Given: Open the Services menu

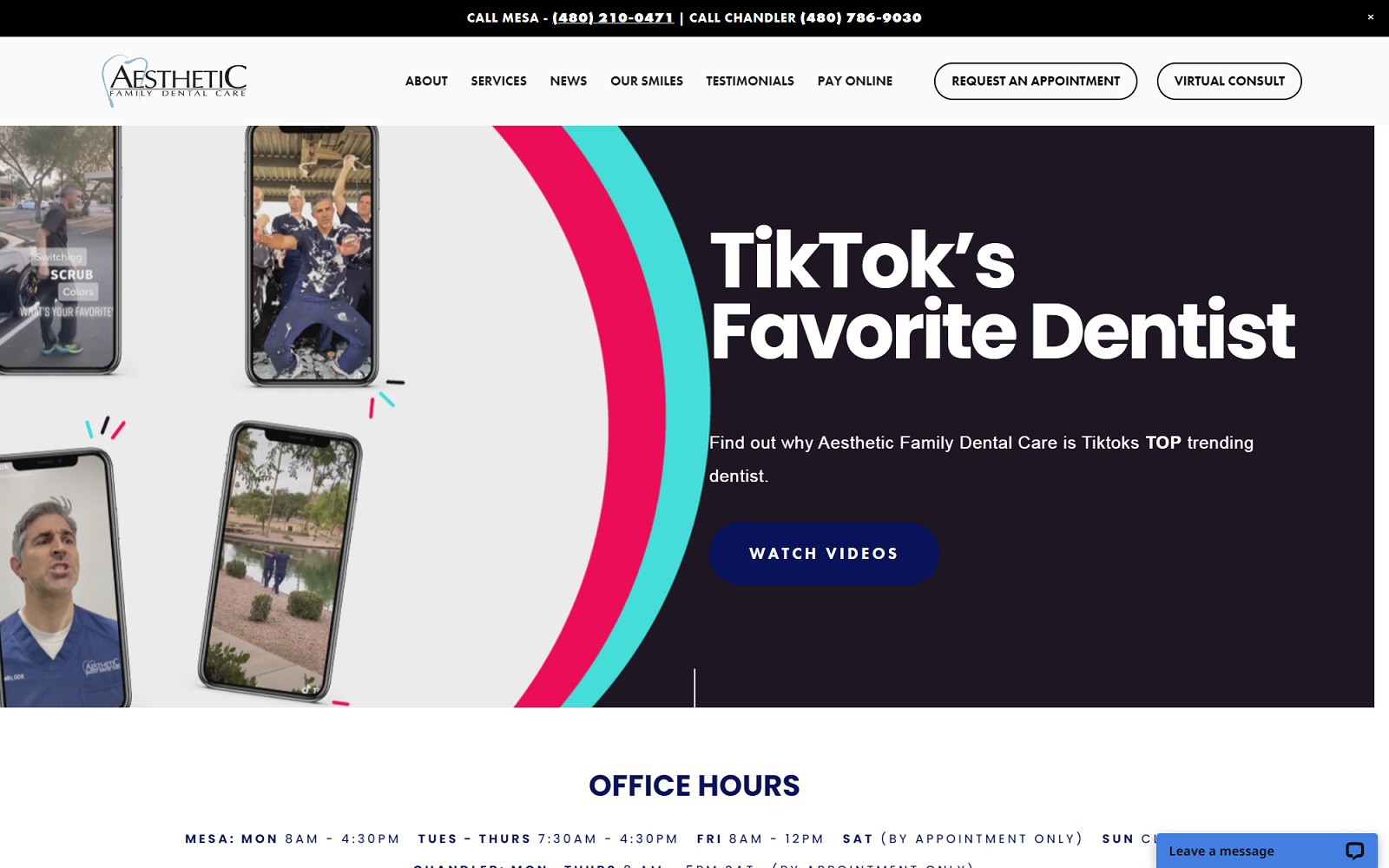Looking at the screenshot, I should pos(498,81).
